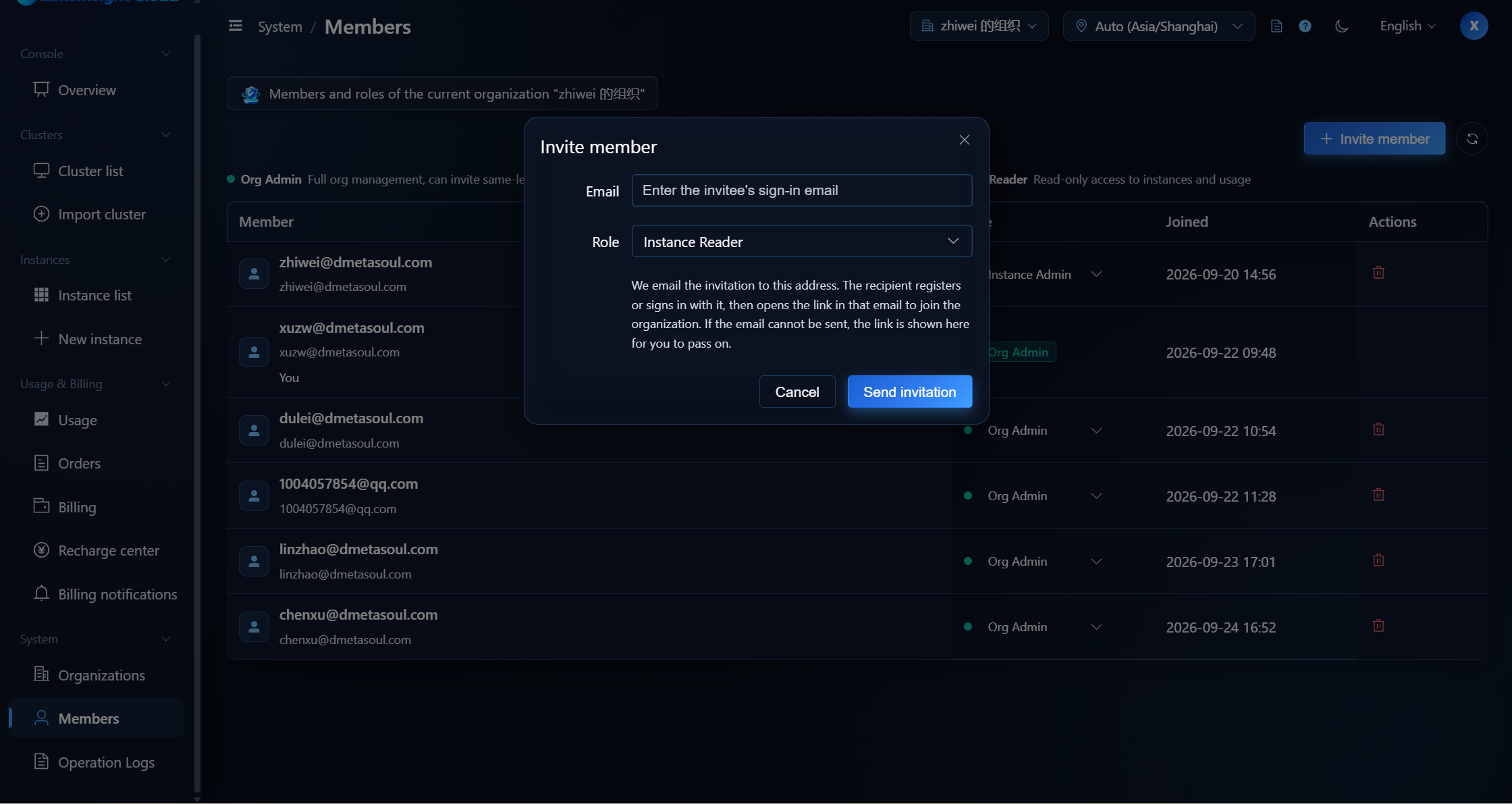Click the Invite member button
This screenshot has width=1512, height=804.
pos(1374,139)
